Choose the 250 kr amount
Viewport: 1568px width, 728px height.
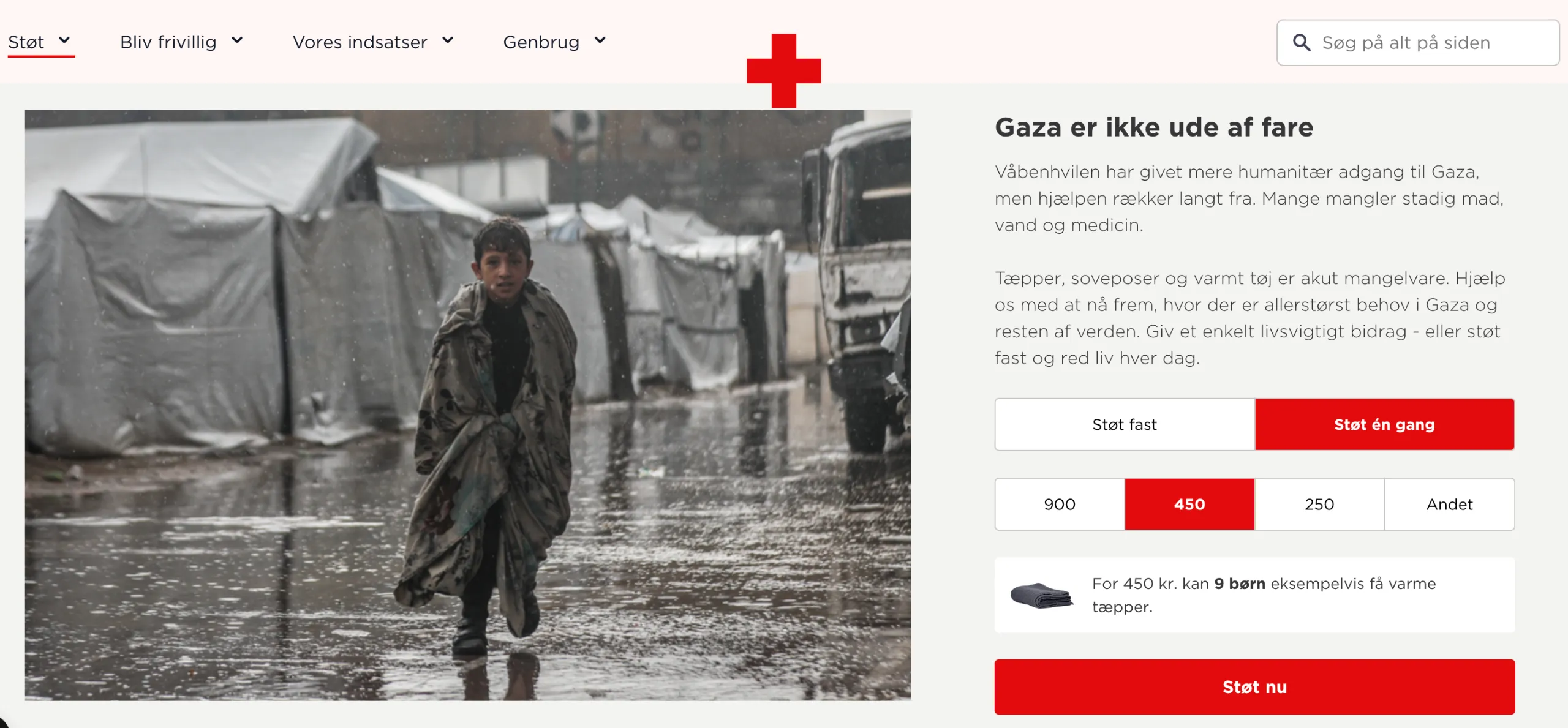pos(1319,504)
